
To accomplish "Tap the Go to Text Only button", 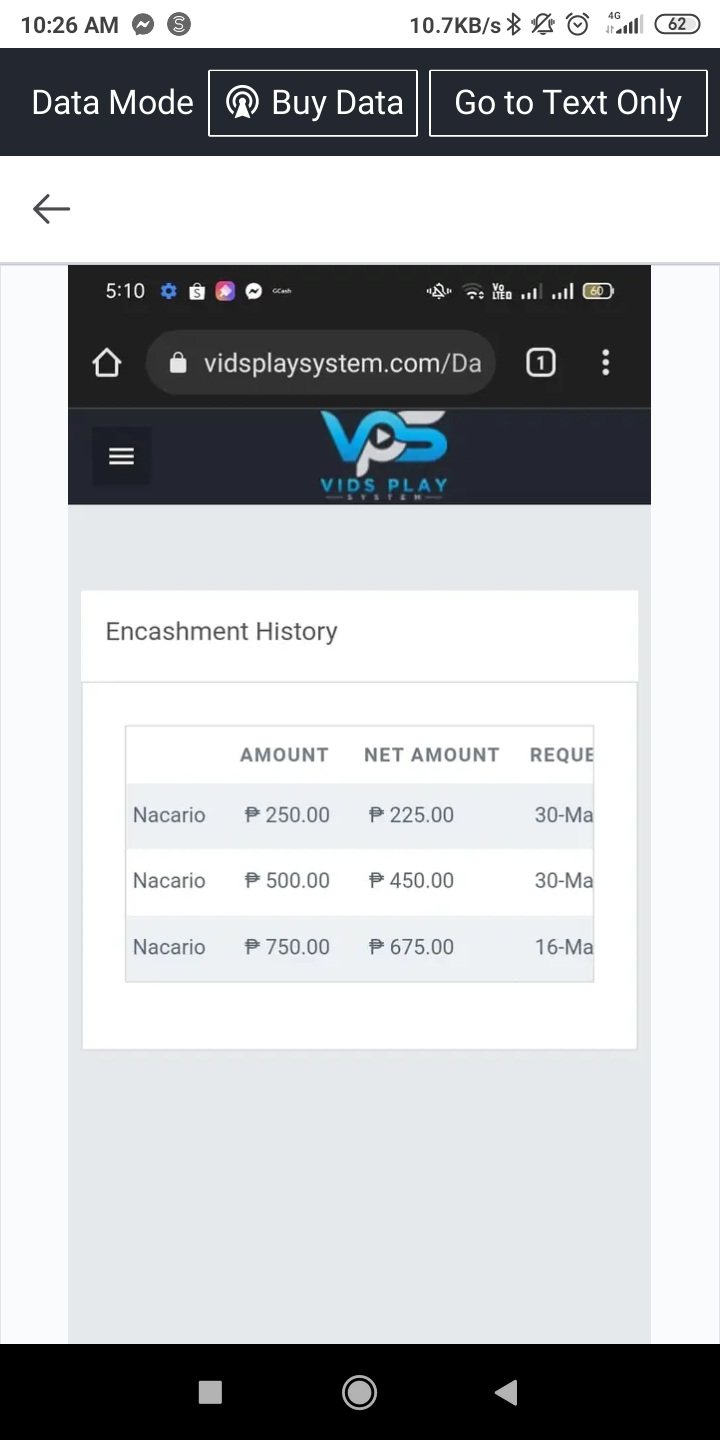I will coord(568,103).
